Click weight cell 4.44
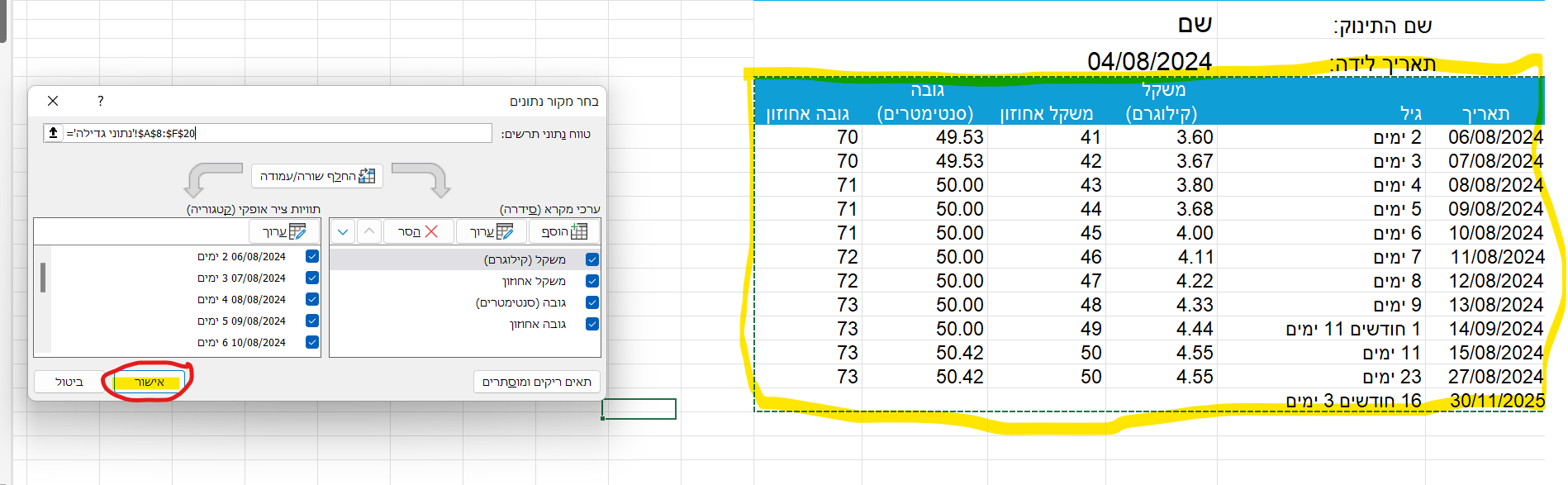 1195,329
